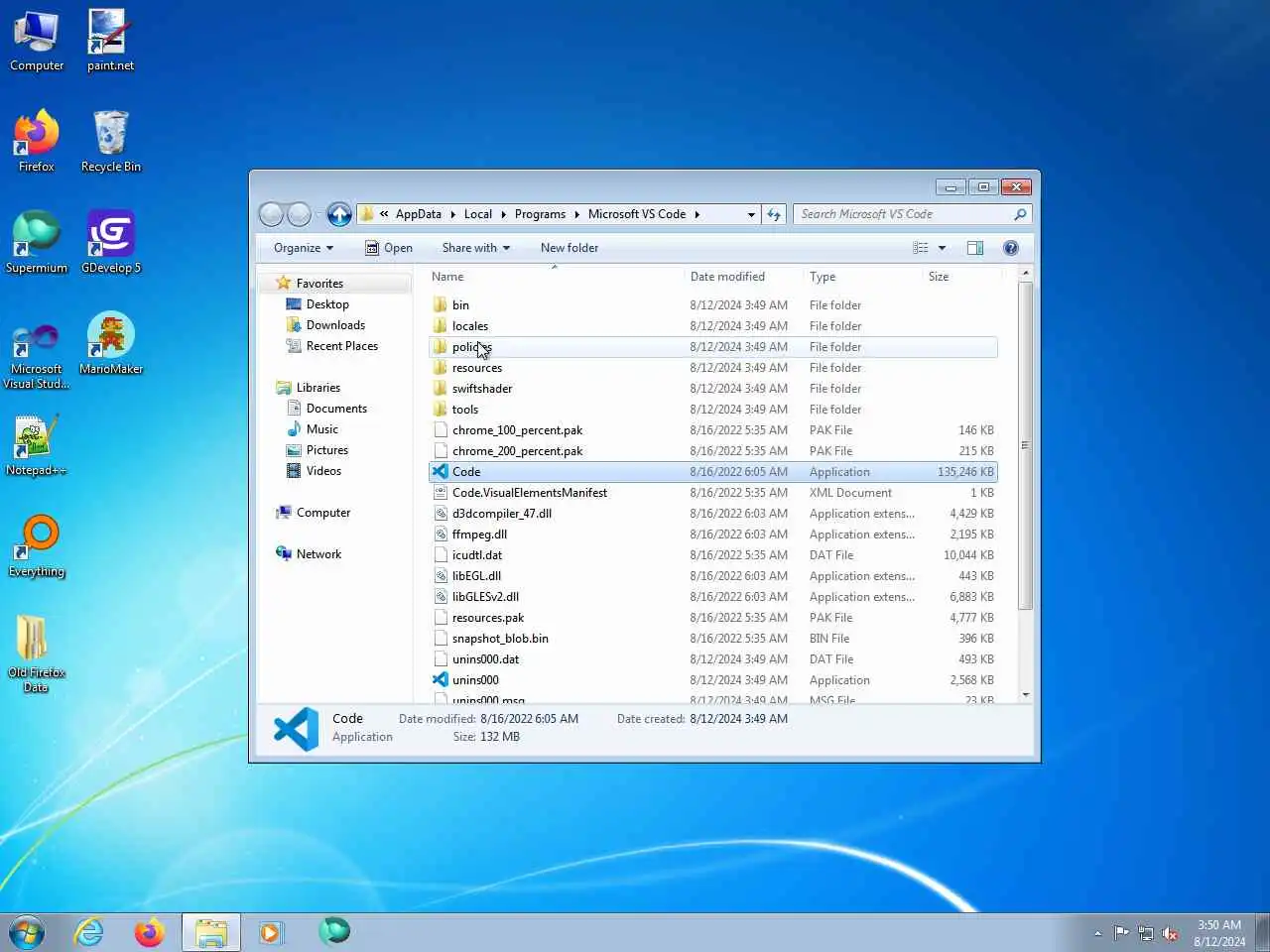The image size is (1270, 952).
Task: Navigate to AppData in the breadcrumb
Action: 419,214
